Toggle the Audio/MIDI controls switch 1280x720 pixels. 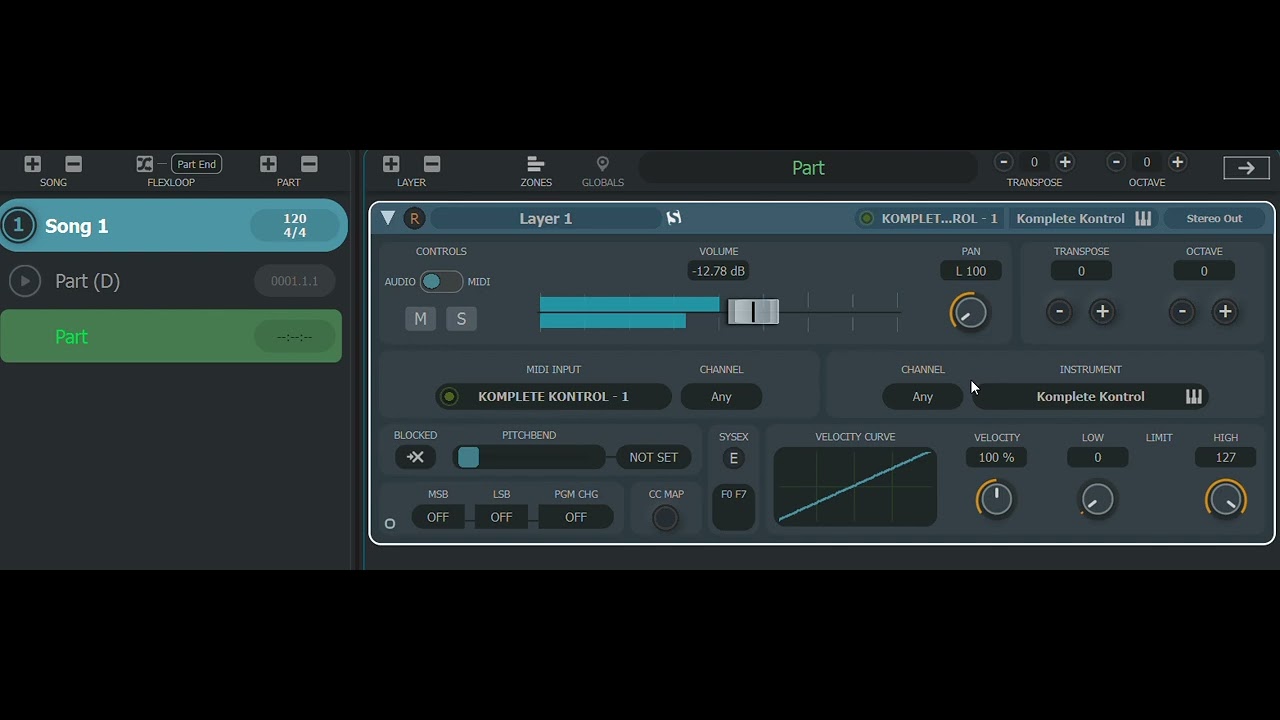pyautogui.click(x=440, y=282)
